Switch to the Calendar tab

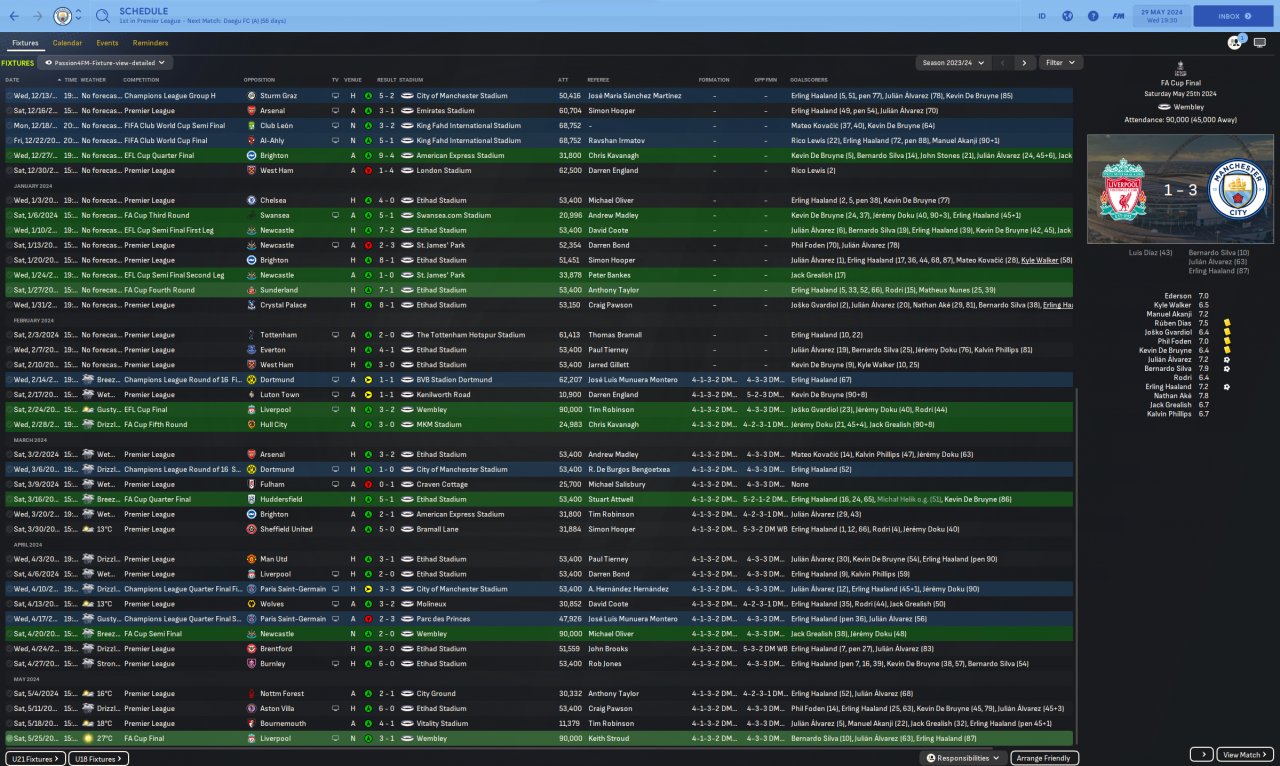pos(67,43)
